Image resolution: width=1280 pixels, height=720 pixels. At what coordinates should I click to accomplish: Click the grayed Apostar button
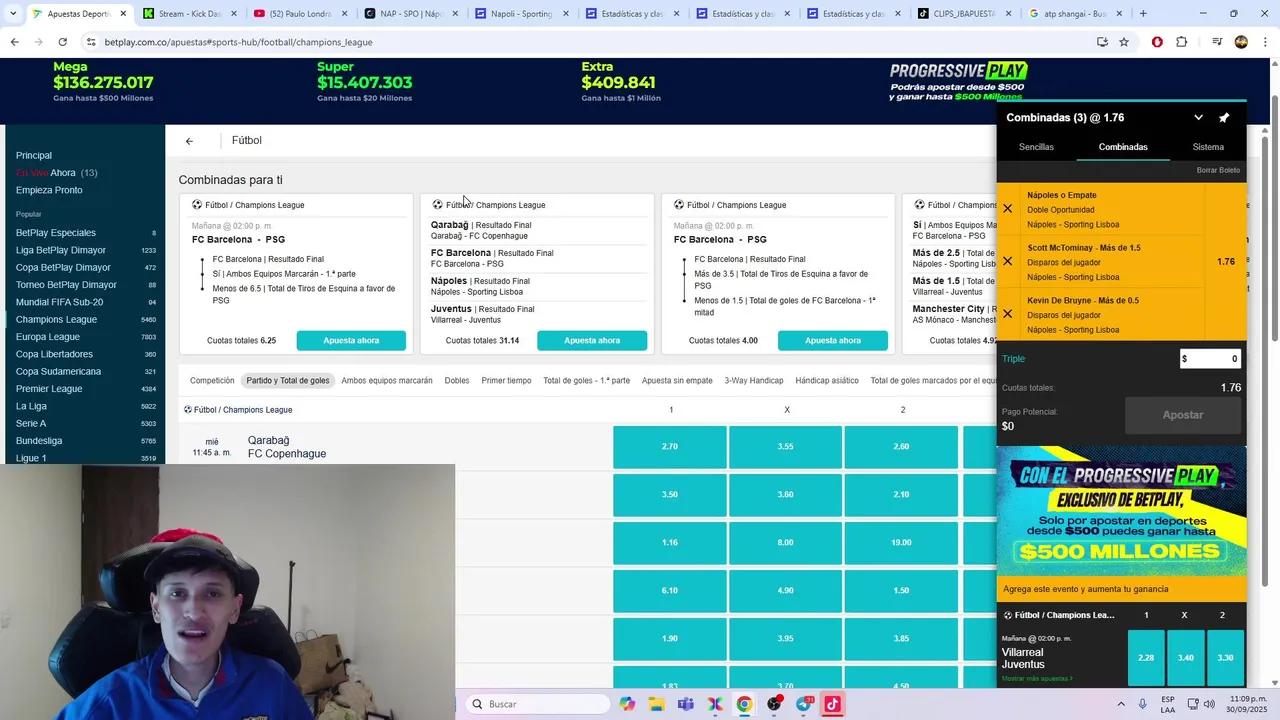1183,415
